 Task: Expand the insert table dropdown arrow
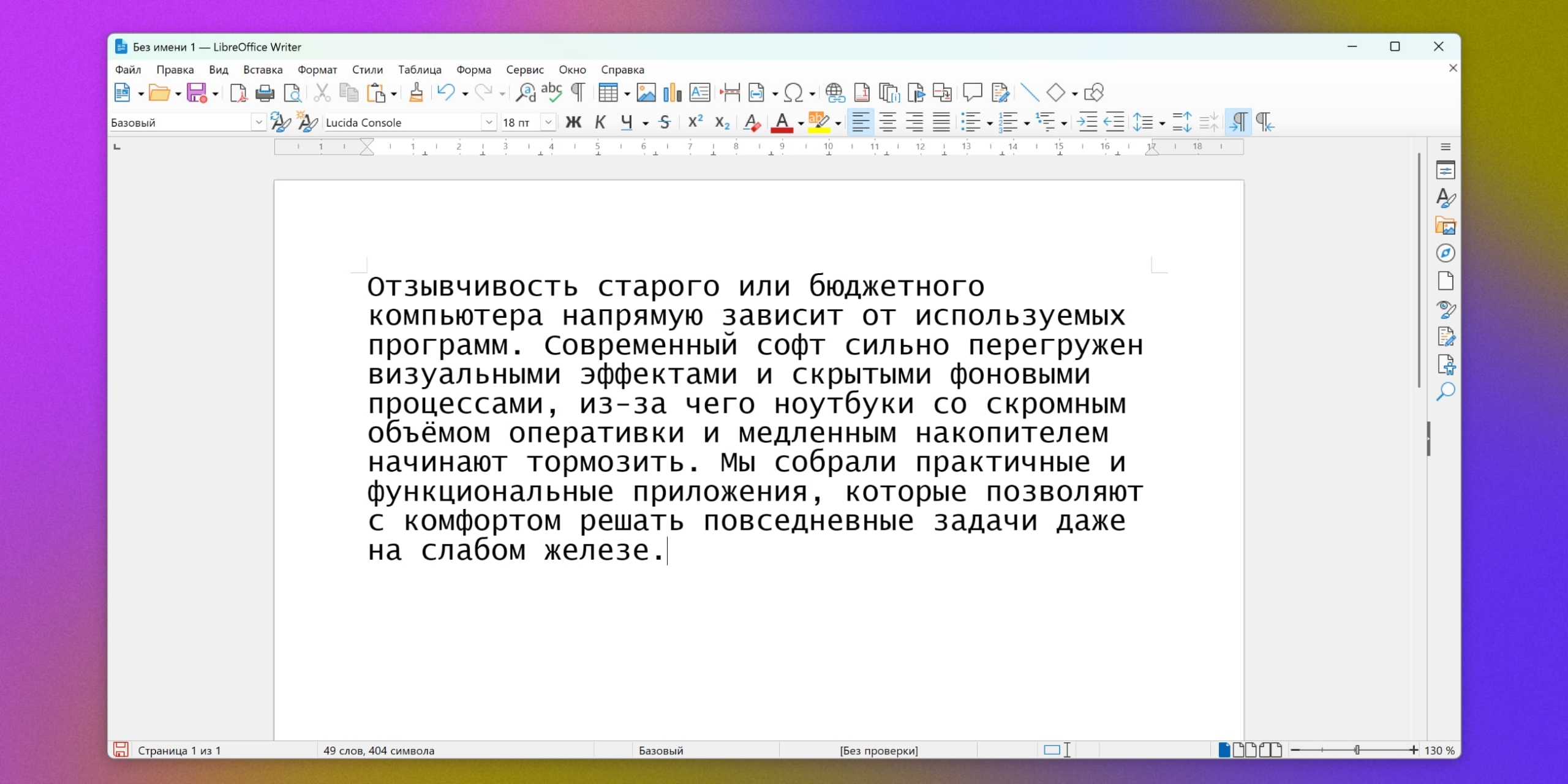(x=627, y=94)
